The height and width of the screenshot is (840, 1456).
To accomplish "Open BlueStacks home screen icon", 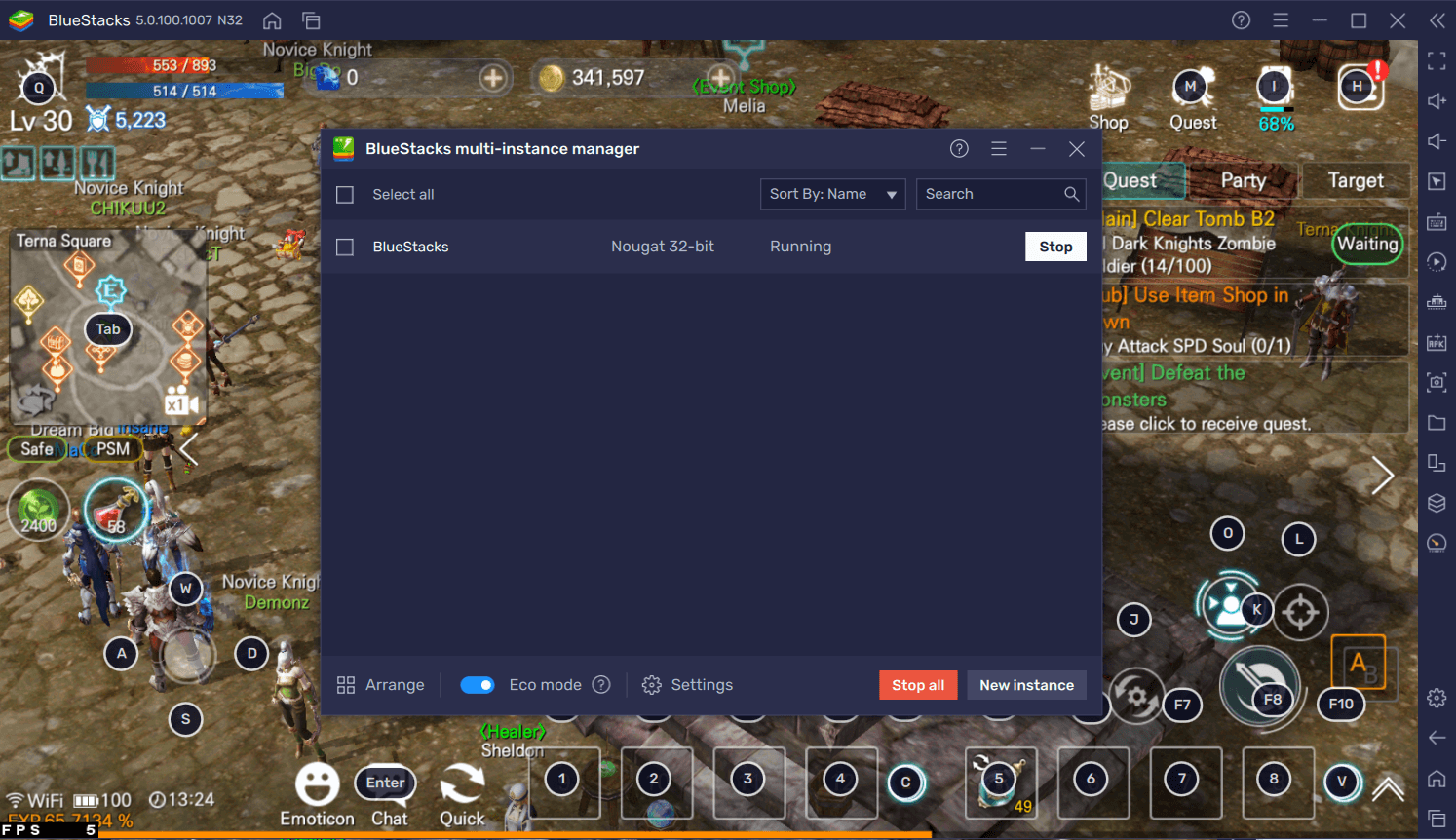I will [272, 20].
